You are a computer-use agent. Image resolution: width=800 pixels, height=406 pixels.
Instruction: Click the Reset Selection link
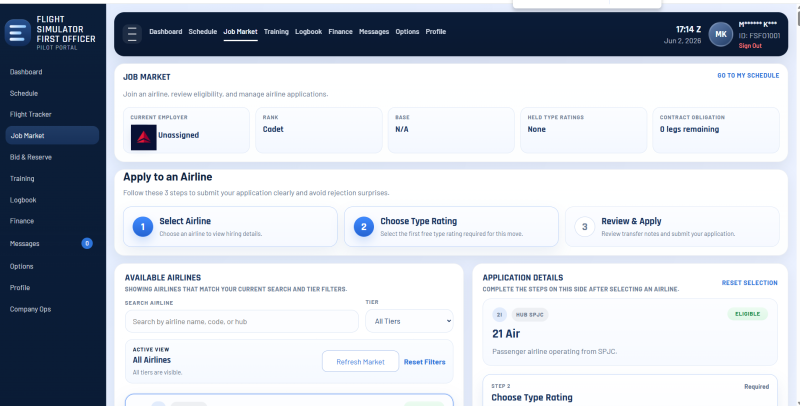749,283
